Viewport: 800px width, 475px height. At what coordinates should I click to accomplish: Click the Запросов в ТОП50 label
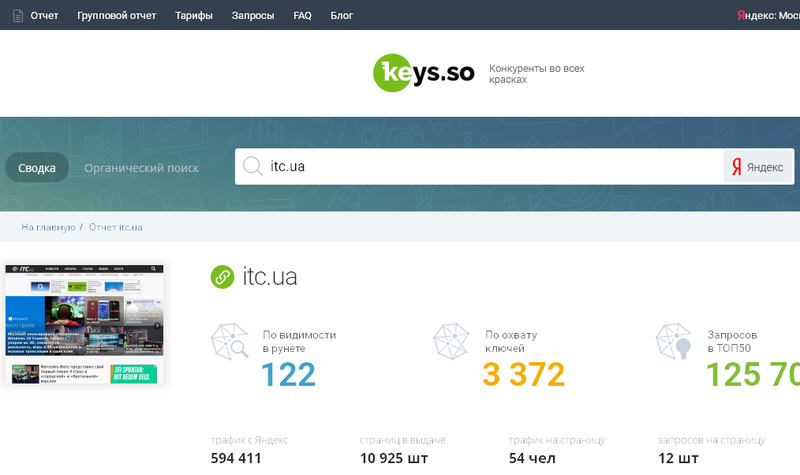(x=732, y=341)
